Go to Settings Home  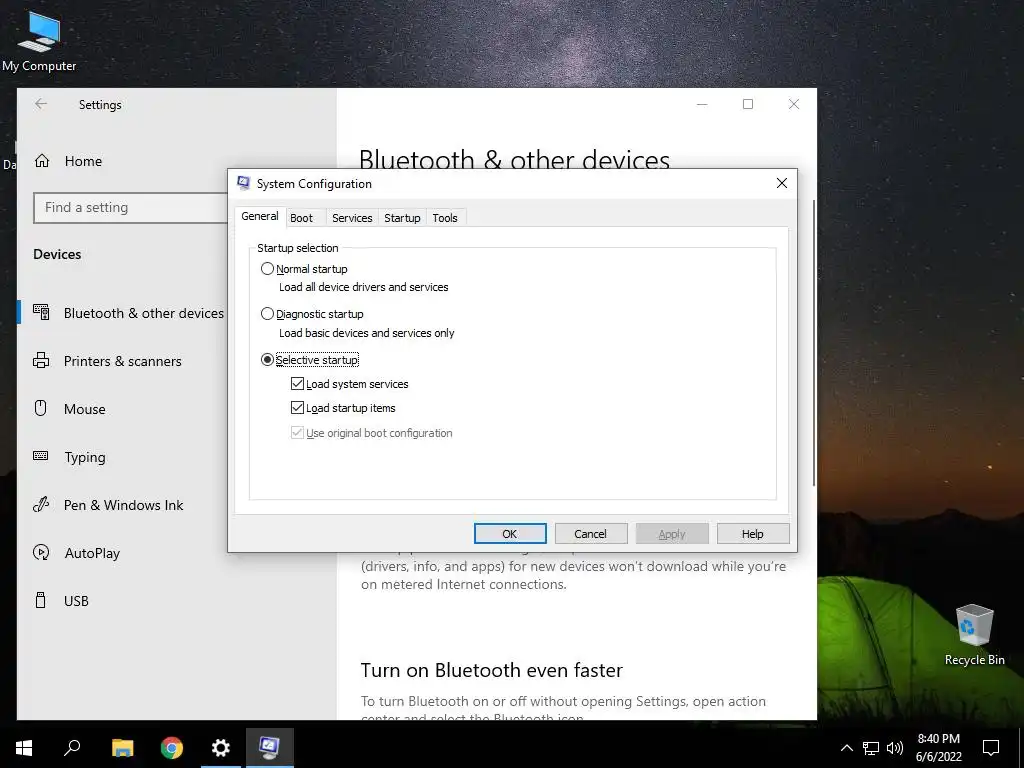(x=83, y=161)
